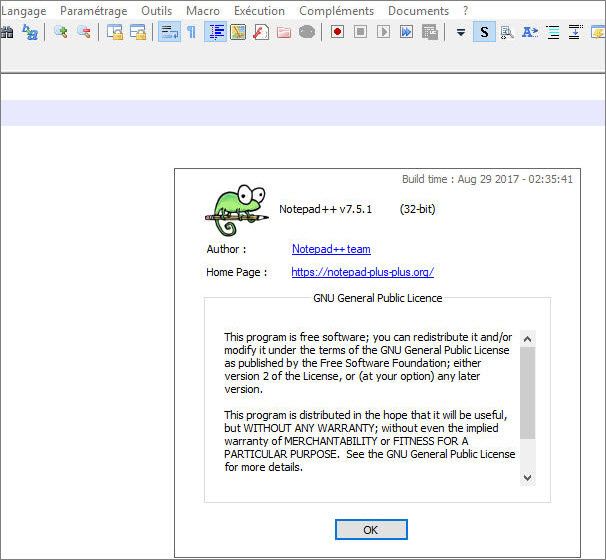The height and width of the screenshot is (560, 606).
Task: Click OK to close the About dialog
Action: (371, 529)
